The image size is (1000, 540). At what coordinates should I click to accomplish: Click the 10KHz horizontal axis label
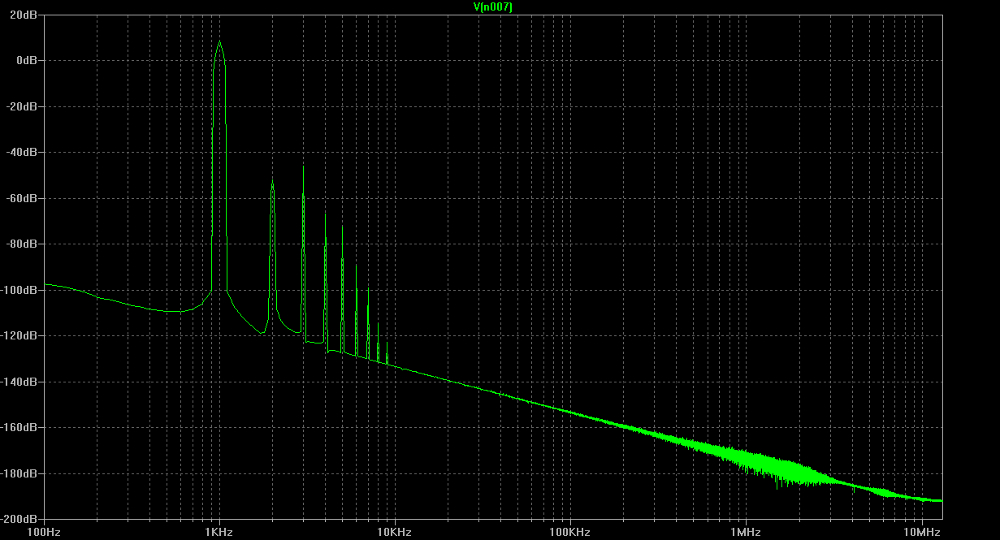(x=394, y=530)
